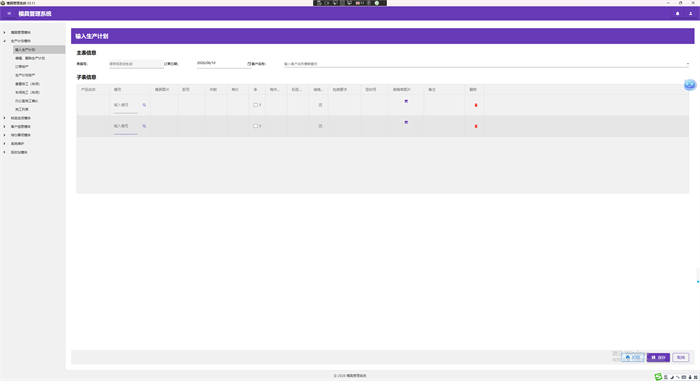
Task: Expand the 客户信息模块 sidebar module arrow
Action: click(4, 126)
